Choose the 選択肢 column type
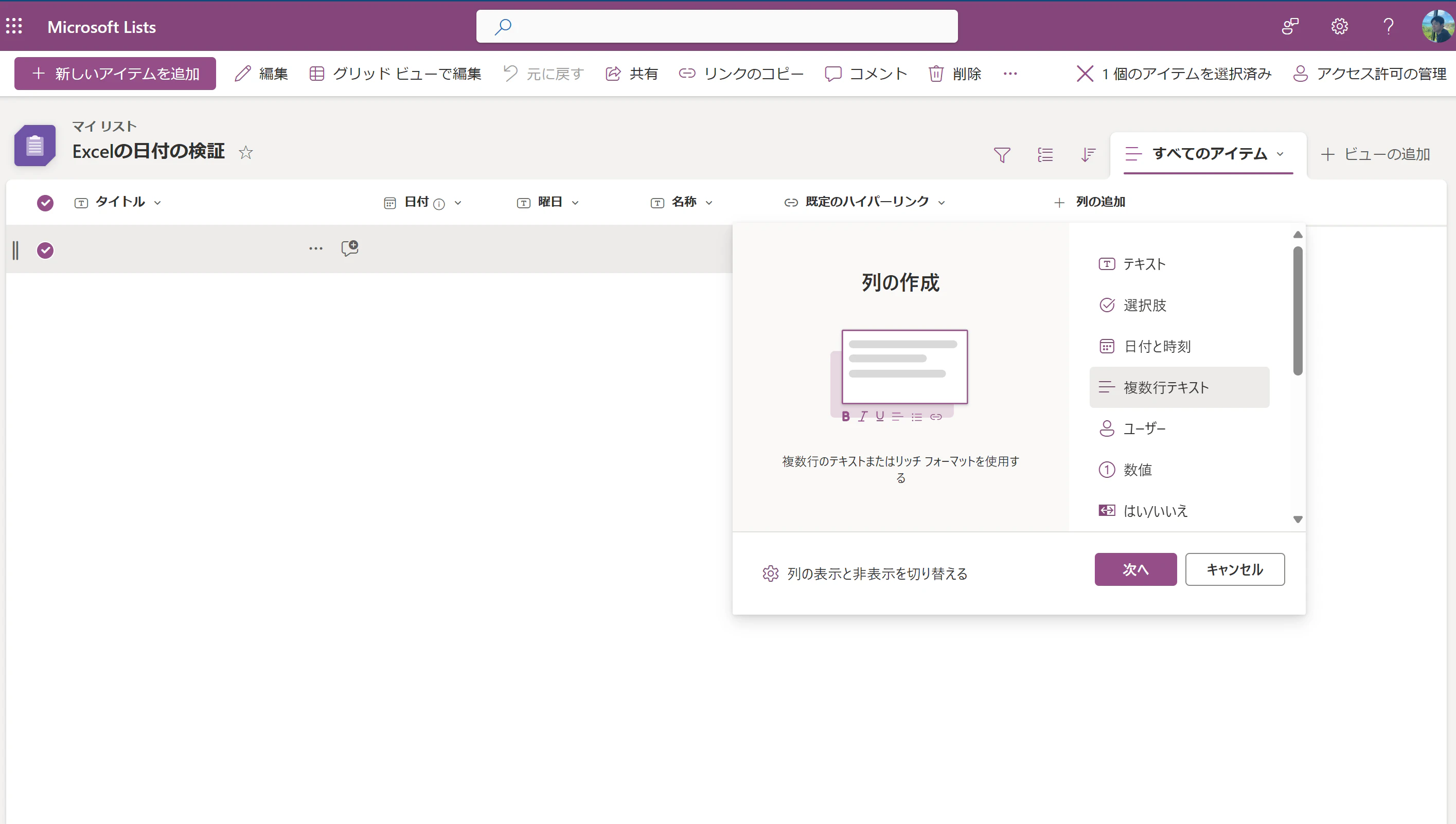This screenshot has height=824, width=1456. [x=1144, y=305]
